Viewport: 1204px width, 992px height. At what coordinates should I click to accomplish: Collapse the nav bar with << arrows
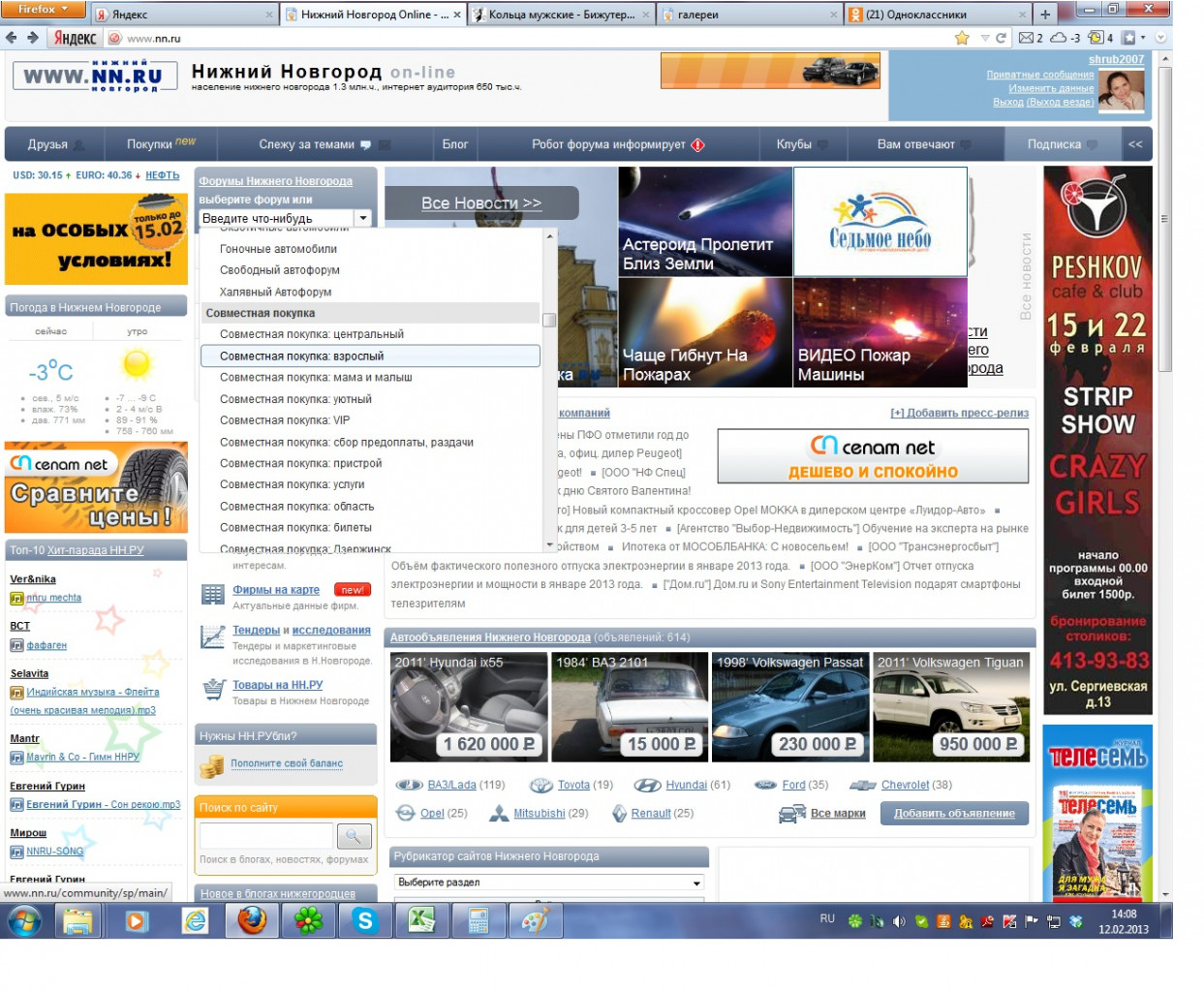tap(1135, 144)
